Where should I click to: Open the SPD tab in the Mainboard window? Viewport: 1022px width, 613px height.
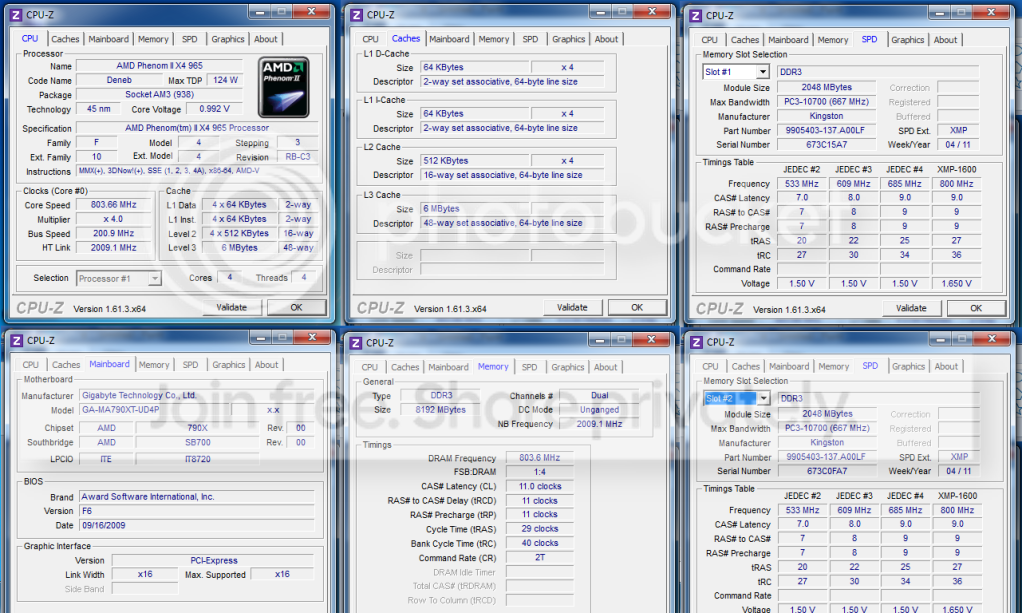[x=190, y=365]
